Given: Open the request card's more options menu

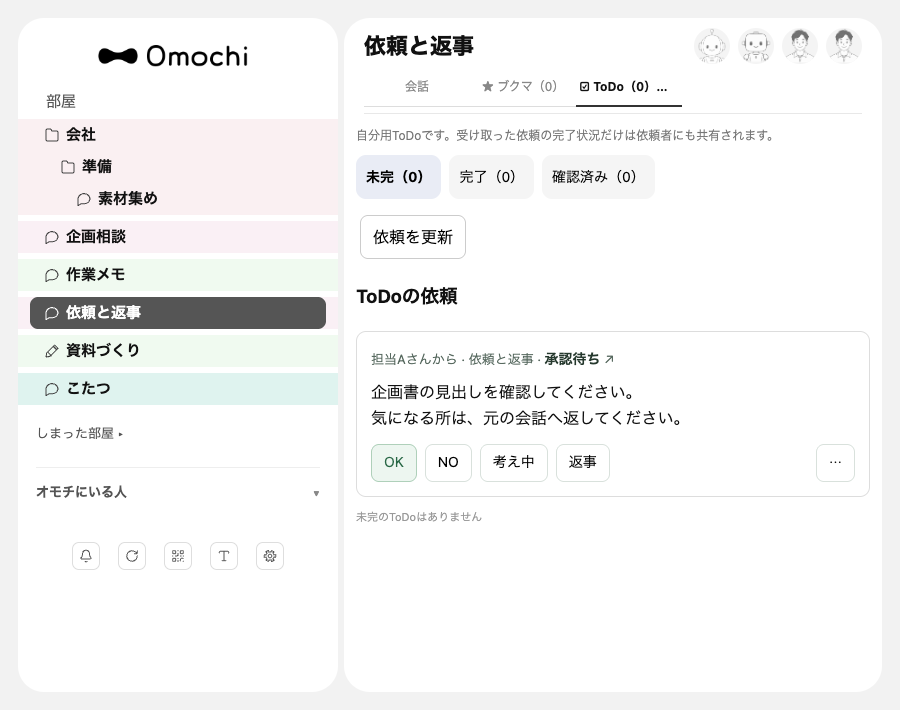Looking at the screenshot, I should (x=835, y=463).
